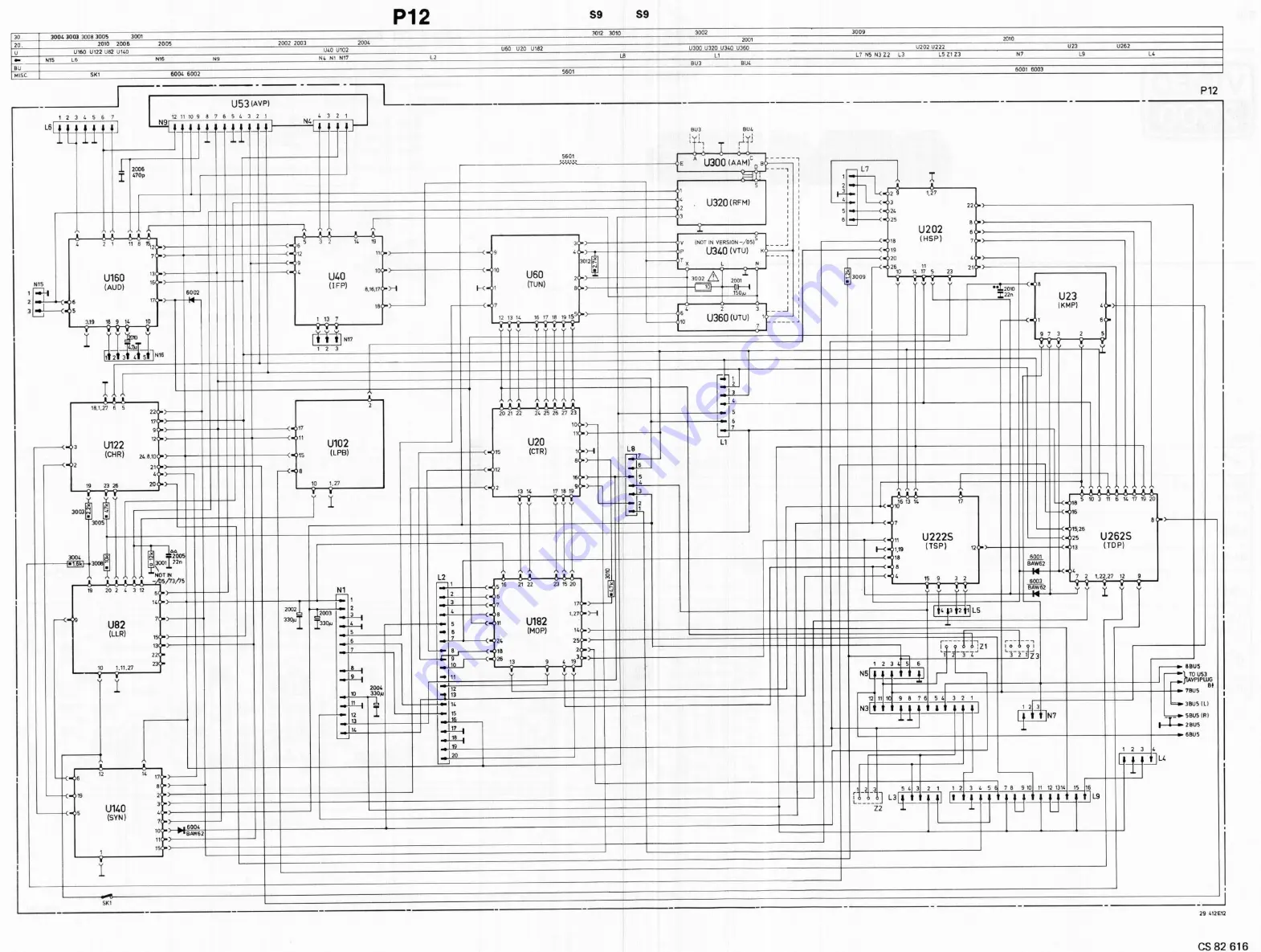Click the 2002 330µ capacitor label

pyautogui.click(x=290, y=615)
